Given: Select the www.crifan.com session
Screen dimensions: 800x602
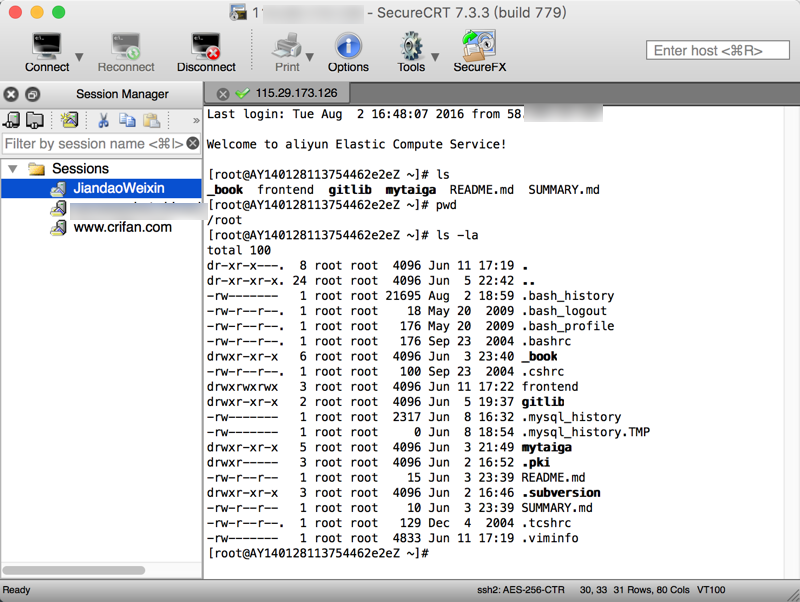Looking at the screenshot, I should pyautogui.click(x=122, y=227).
